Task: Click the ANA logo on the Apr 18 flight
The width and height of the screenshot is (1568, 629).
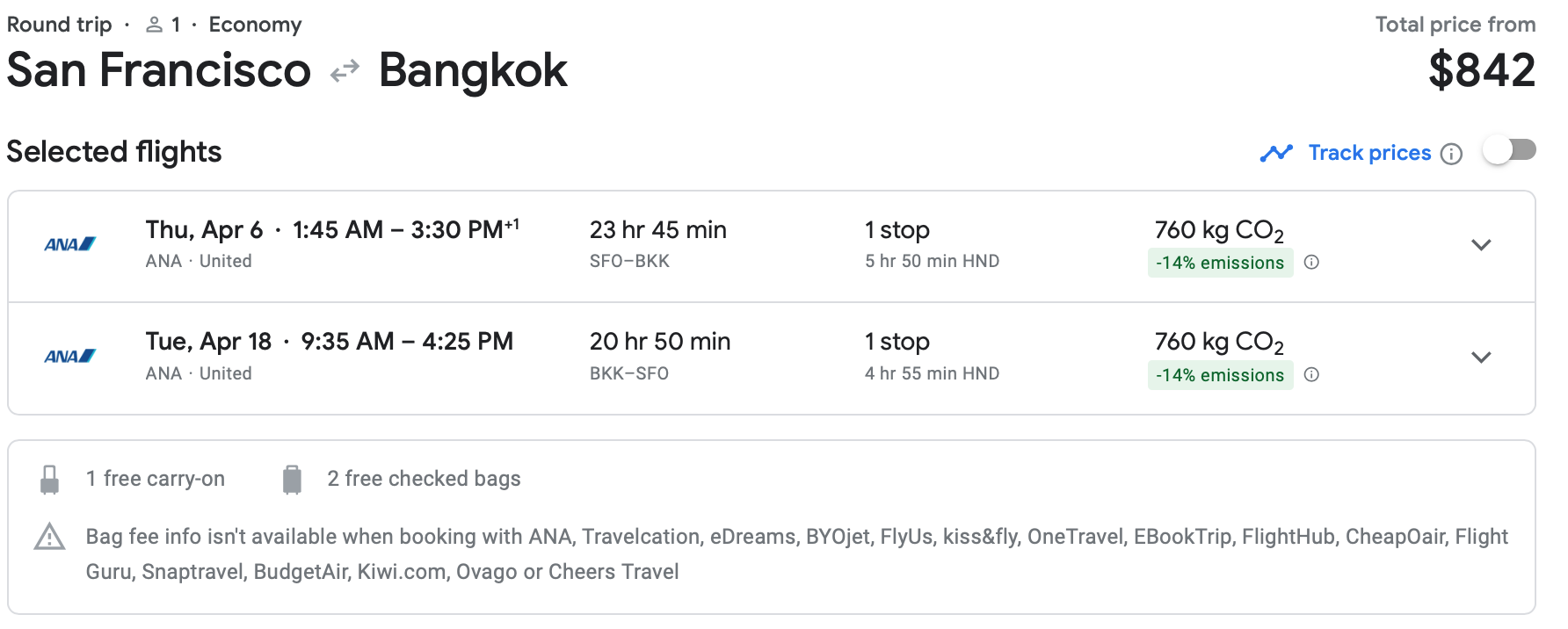Action: coord(69,357)
